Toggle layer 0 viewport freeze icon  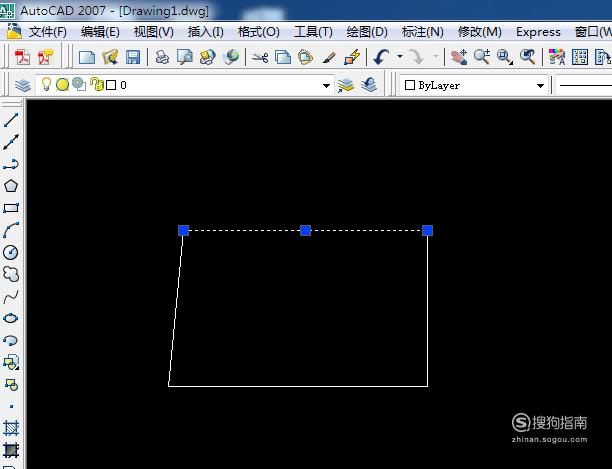click(79, 84)
